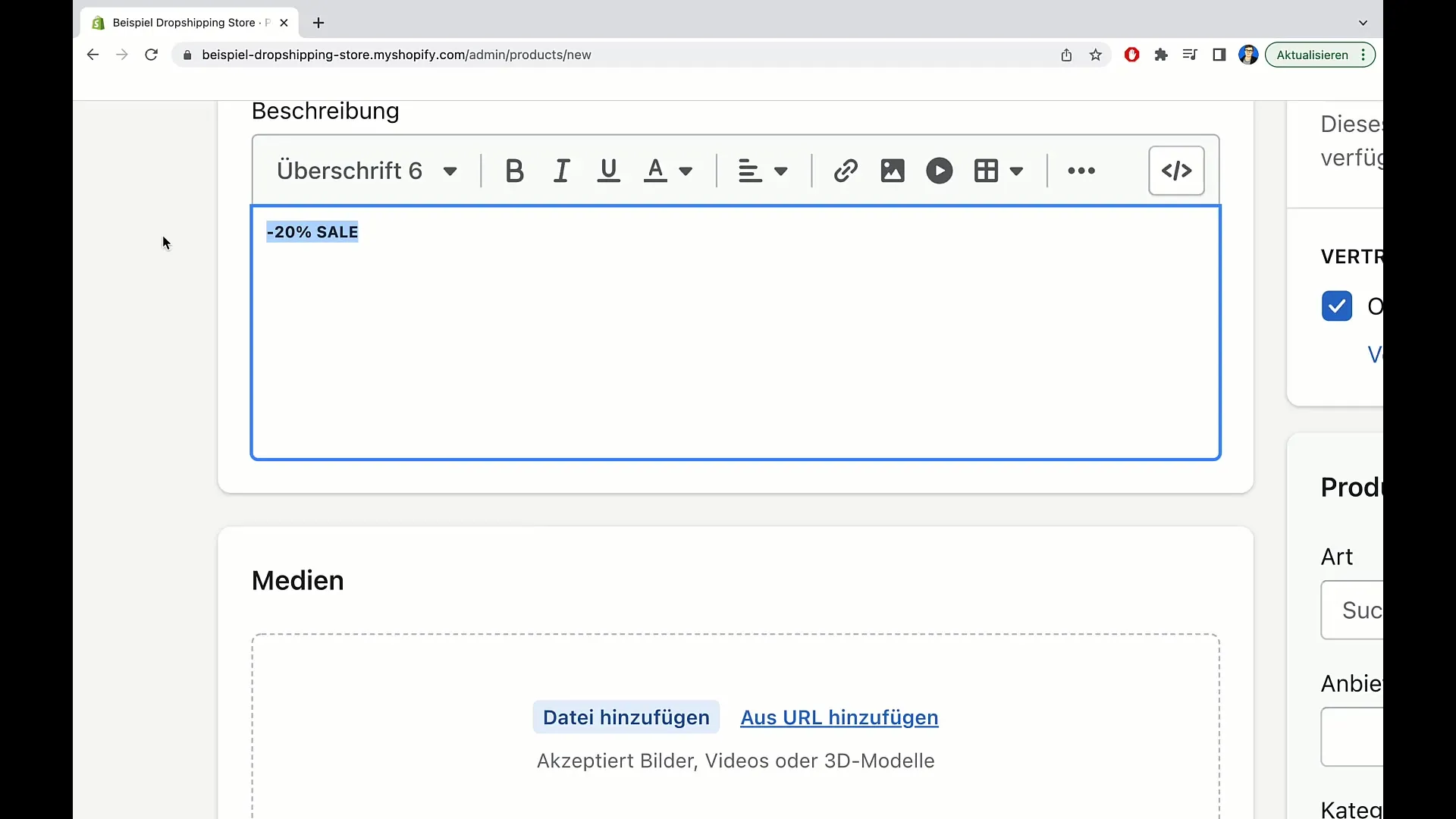Toggle the sales channel checkbox
Screen dimensions: 1456x819
coord(1337,306)
